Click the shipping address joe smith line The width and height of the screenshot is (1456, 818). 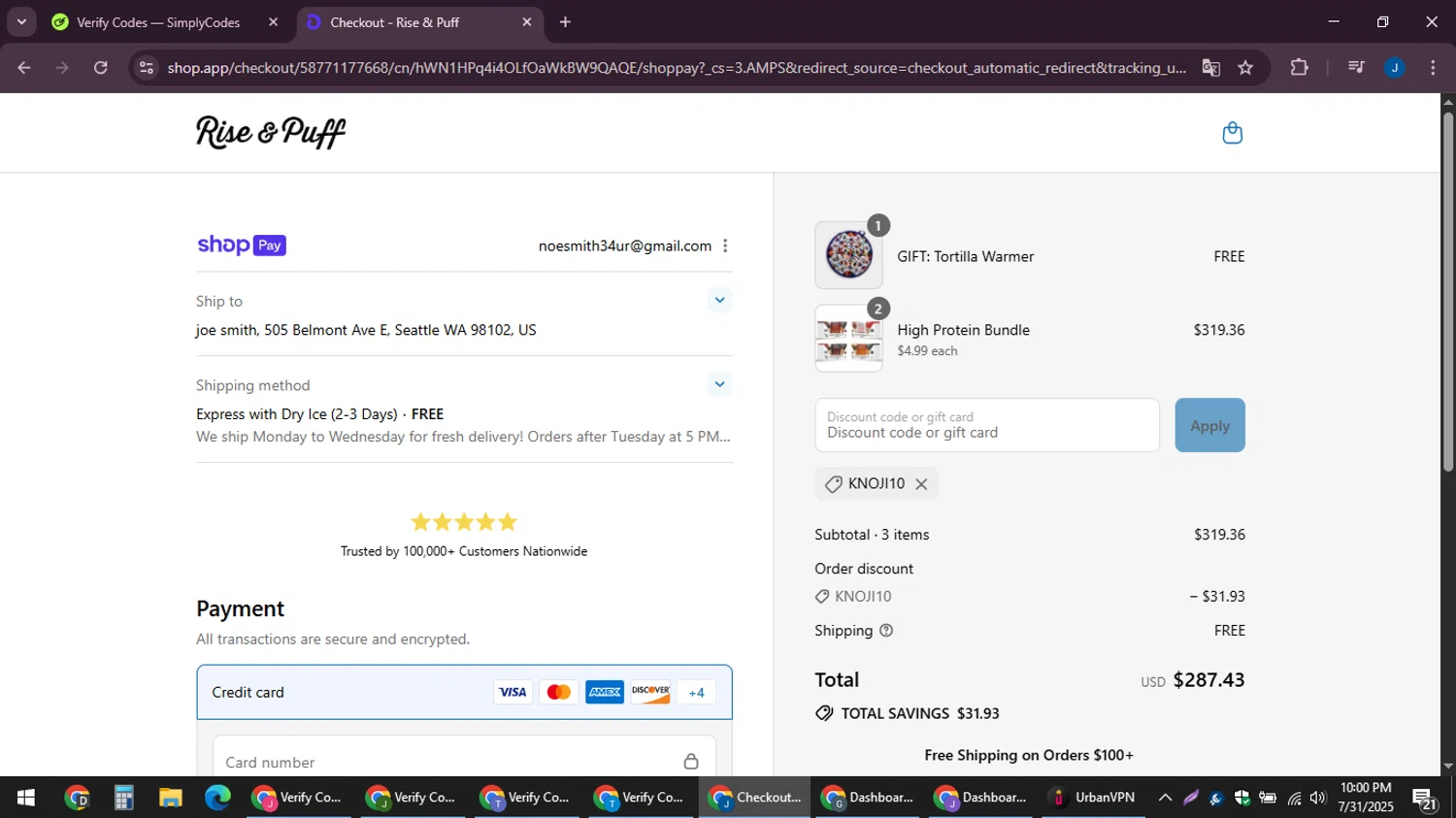(x=366, y=330)
